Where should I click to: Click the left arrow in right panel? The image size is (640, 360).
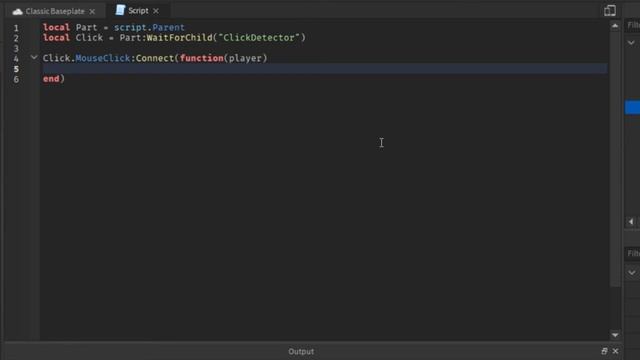tap(631, 222)
